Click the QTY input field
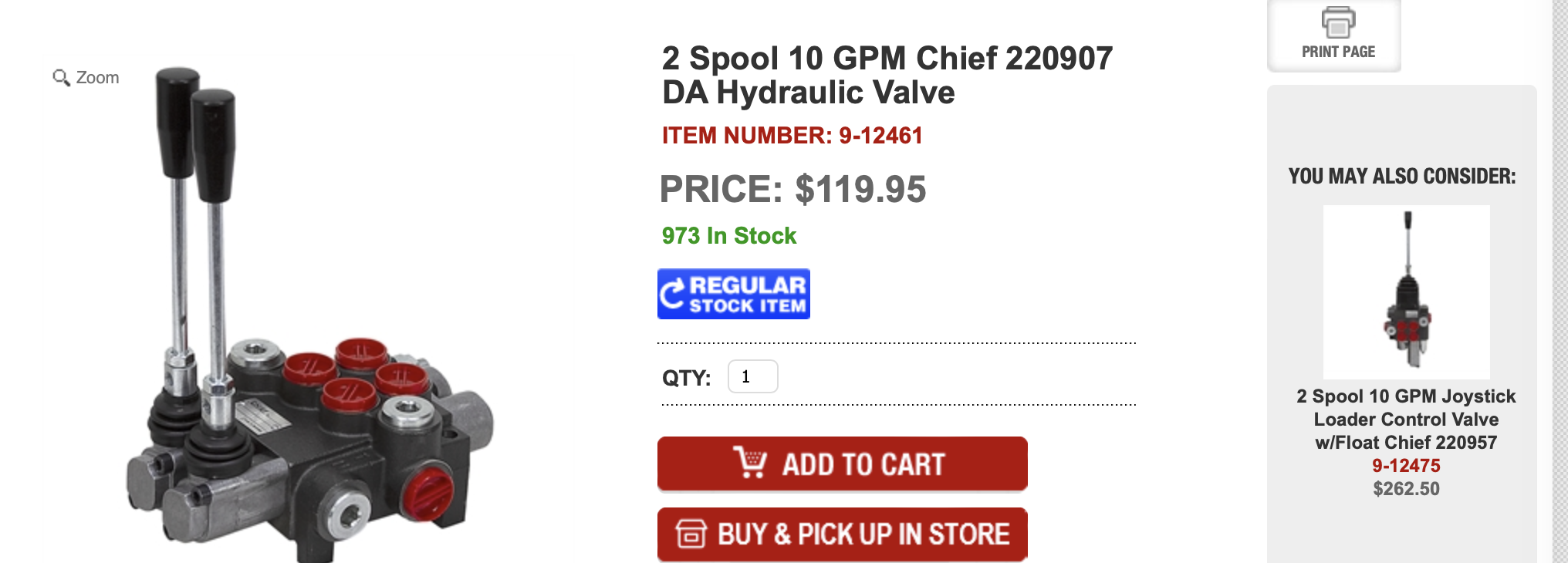 [752, 376]
